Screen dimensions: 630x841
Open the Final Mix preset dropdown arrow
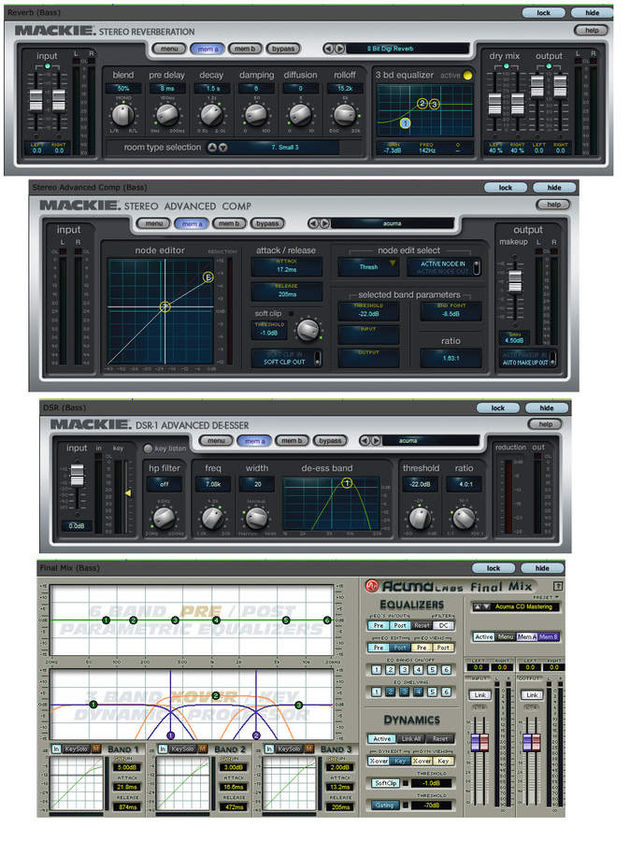coord(558,597)
